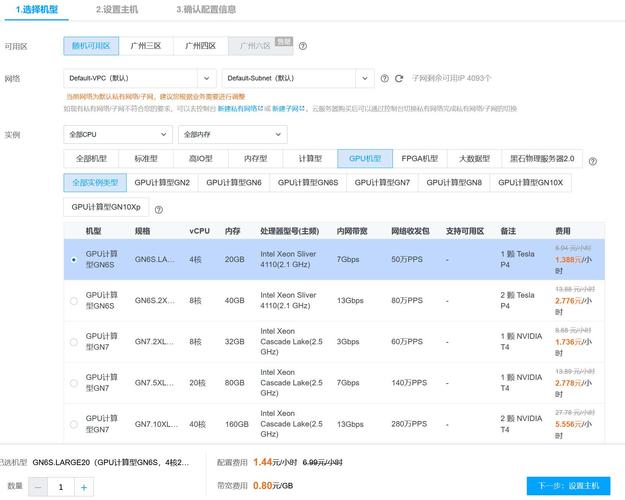Open the 全部内存 filter dropdown
The image size is (625, 500).
(232, 134)
